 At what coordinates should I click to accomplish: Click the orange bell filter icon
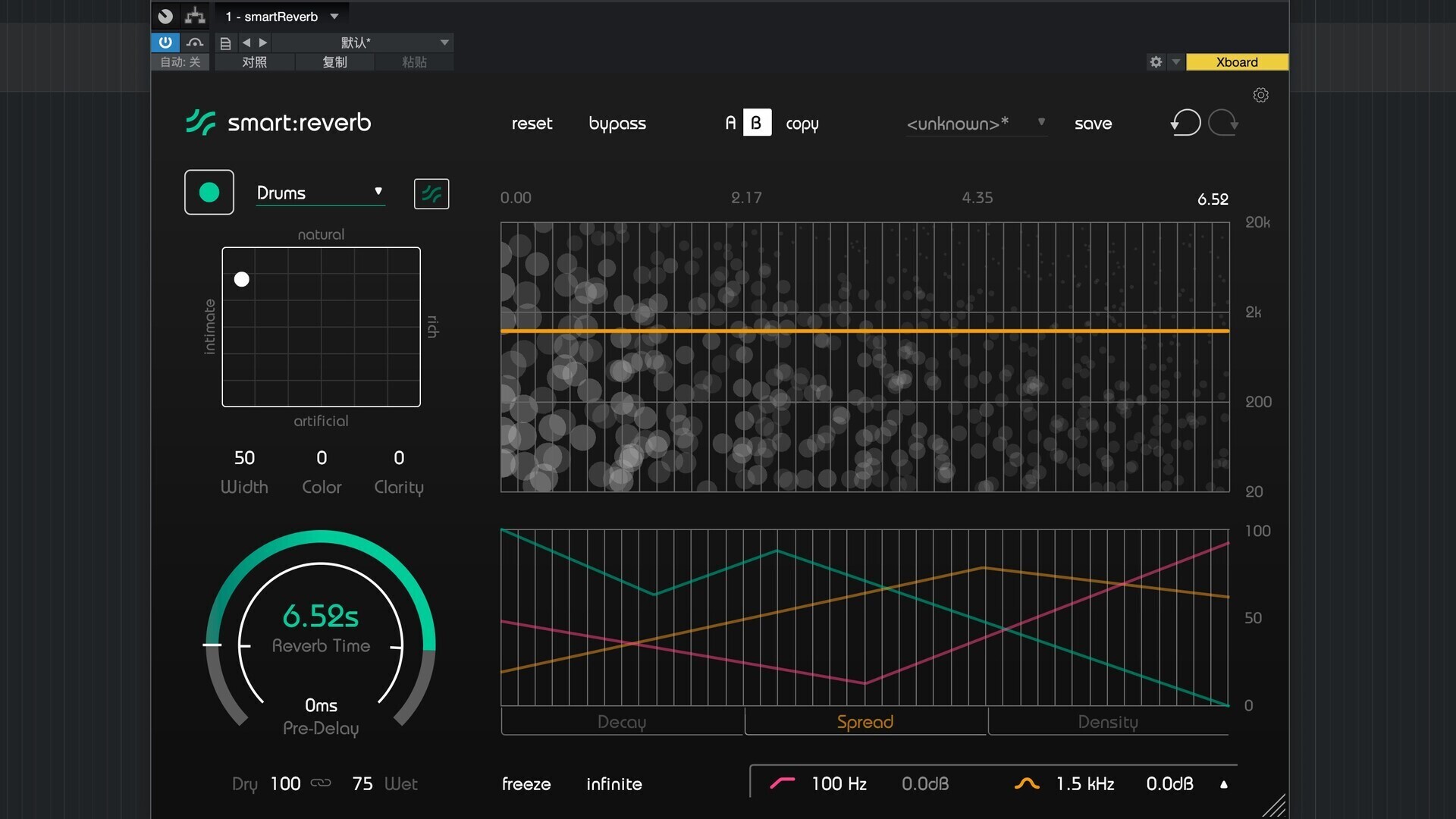1027,783
